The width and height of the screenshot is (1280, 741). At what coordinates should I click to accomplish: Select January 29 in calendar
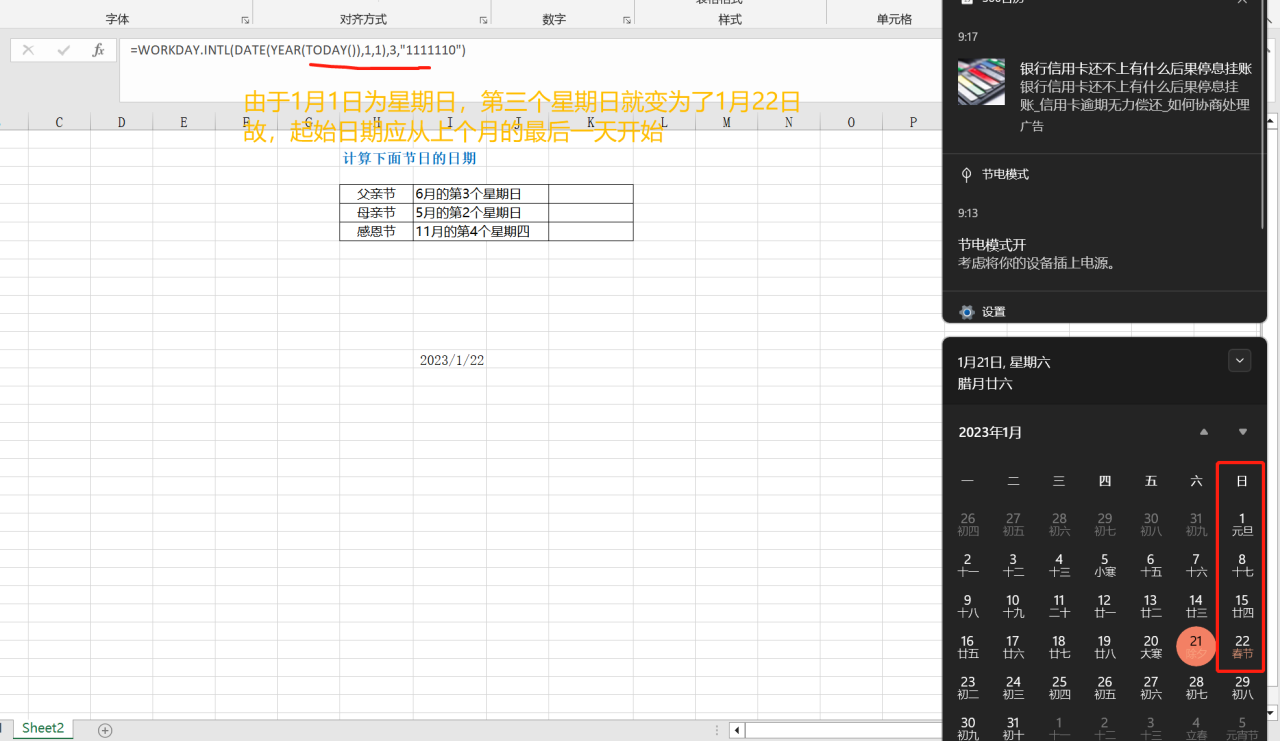(x=1242, y=688)
